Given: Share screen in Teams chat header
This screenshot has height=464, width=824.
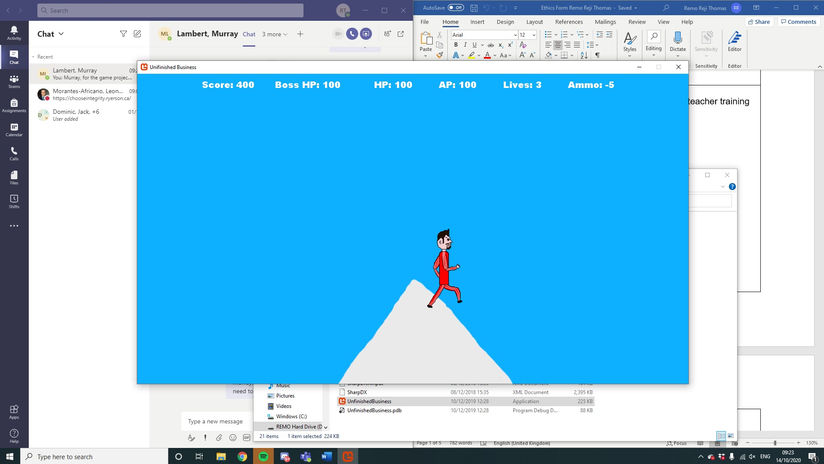Looking at the screenshot, I should click(366, 34).
